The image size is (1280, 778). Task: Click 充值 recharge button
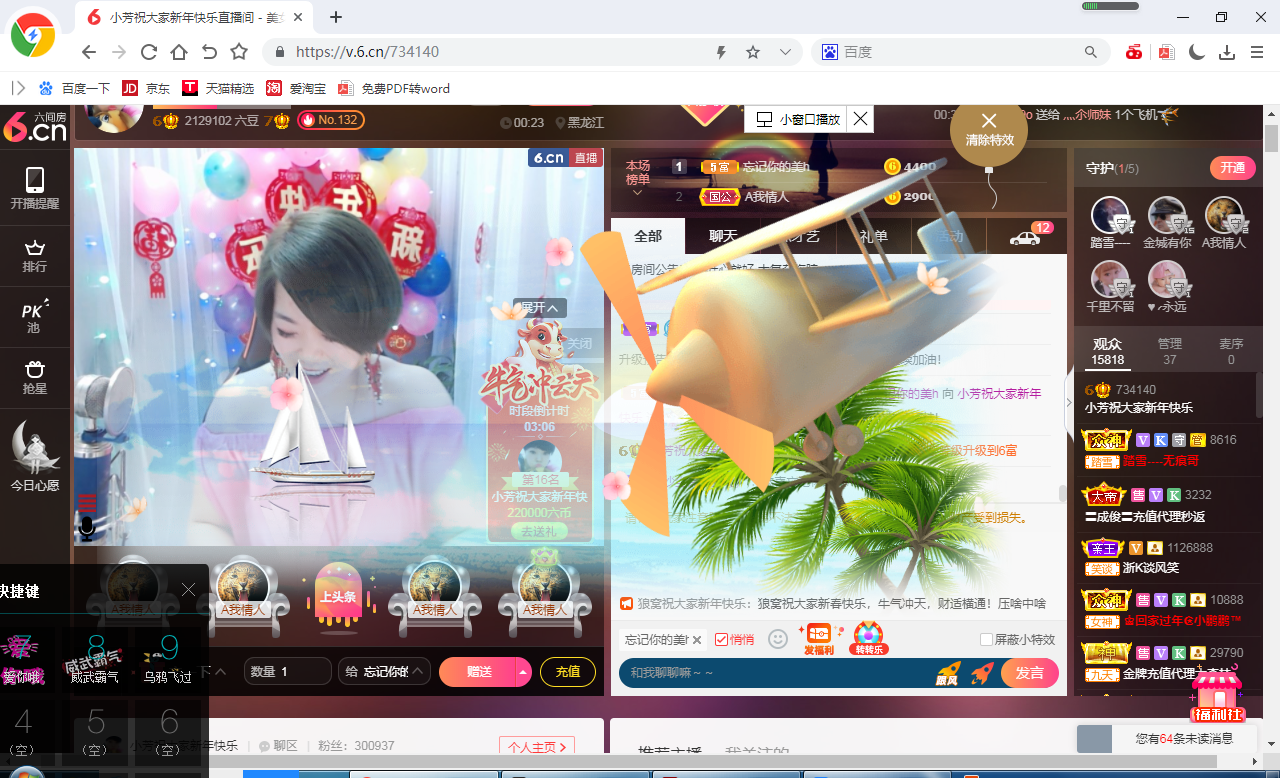tap(568, 672)
